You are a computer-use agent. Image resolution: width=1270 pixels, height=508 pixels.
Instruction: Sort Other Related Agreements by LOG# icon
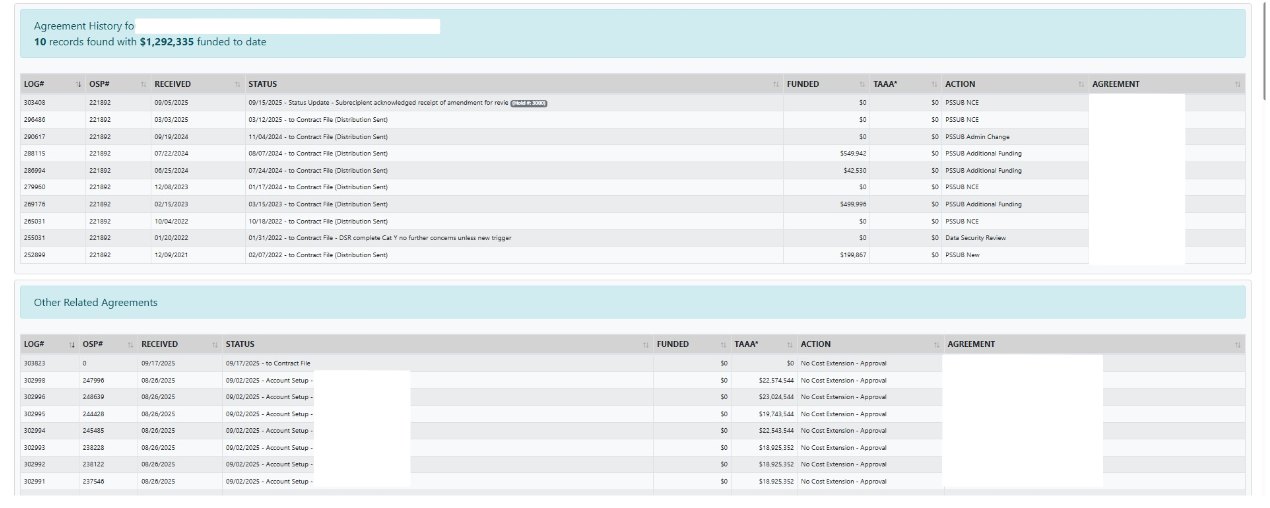(71, 345)
